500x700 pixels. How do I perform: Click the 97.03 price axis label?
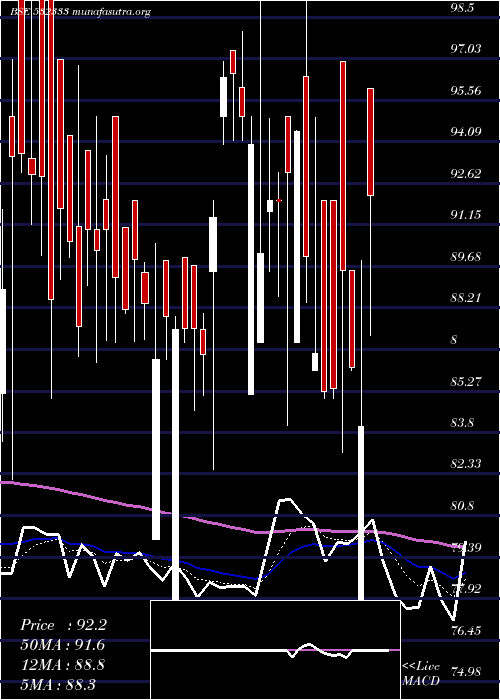466,49
